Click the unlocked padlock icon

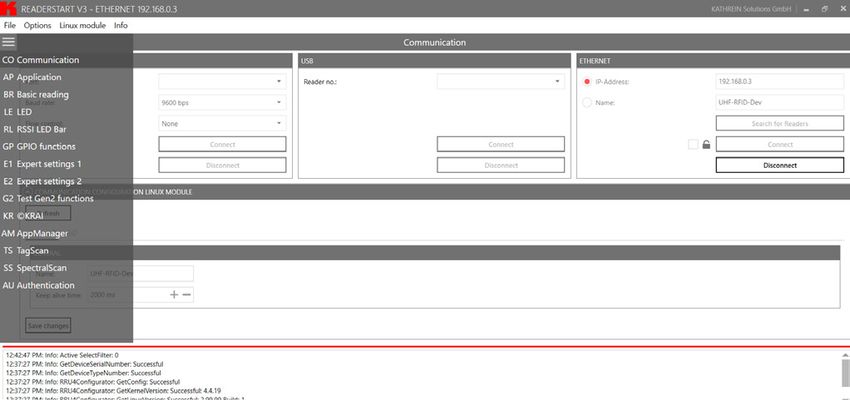(x=706, y=145)
